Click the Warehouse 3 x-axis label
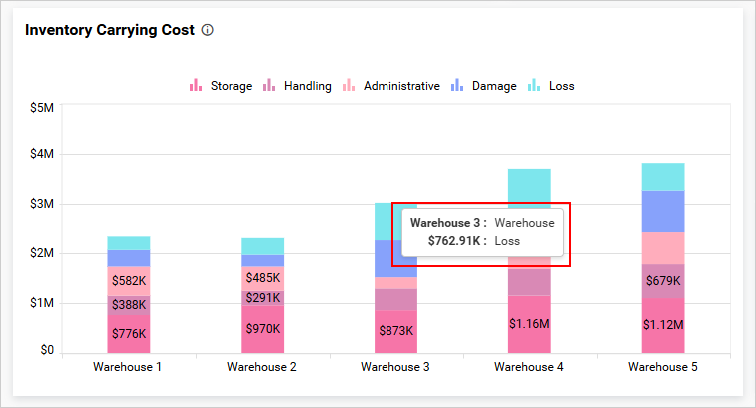Image resolution: width=756 pixels, height=408 pixels. [395, 367]
